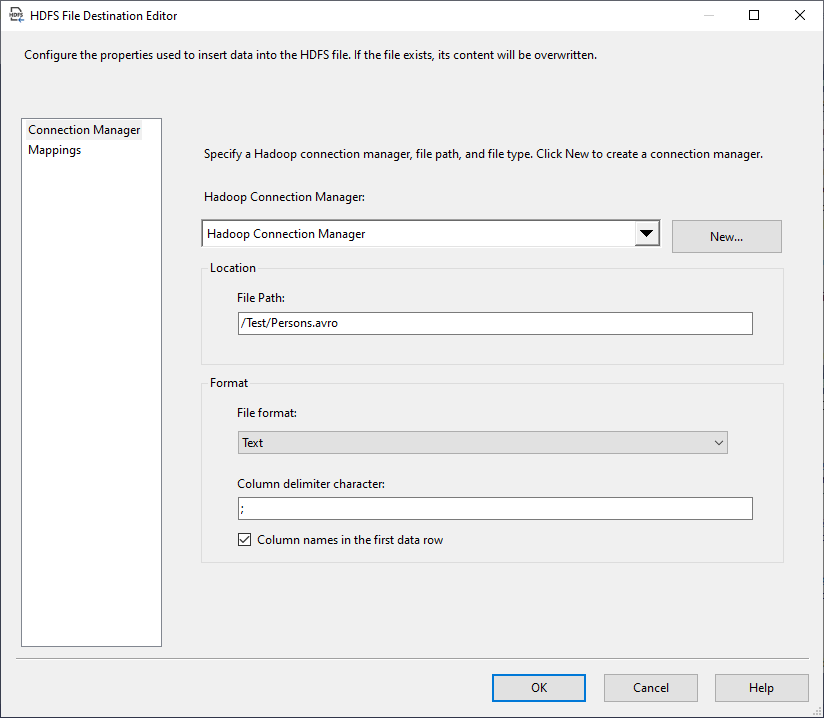Click the HDFS destination icon in the title bar

point(13,15)
